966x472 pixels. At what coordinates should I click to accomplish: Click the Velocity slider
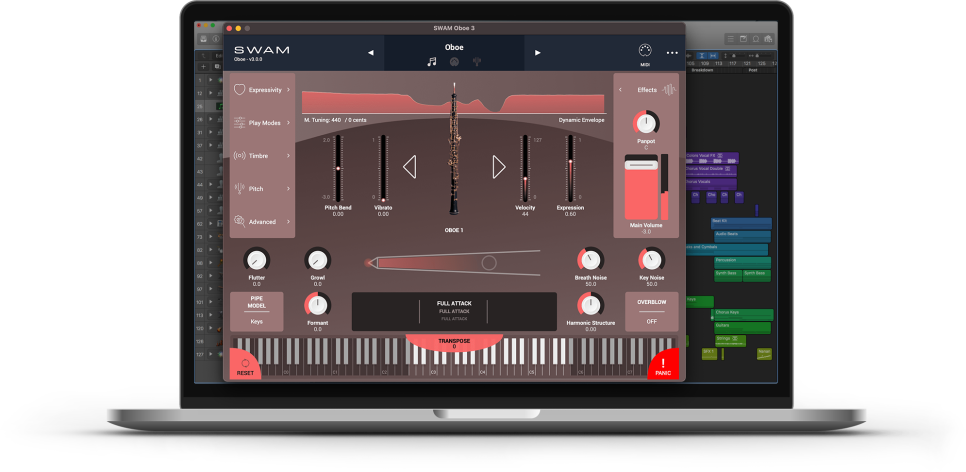tap(525, 168)
